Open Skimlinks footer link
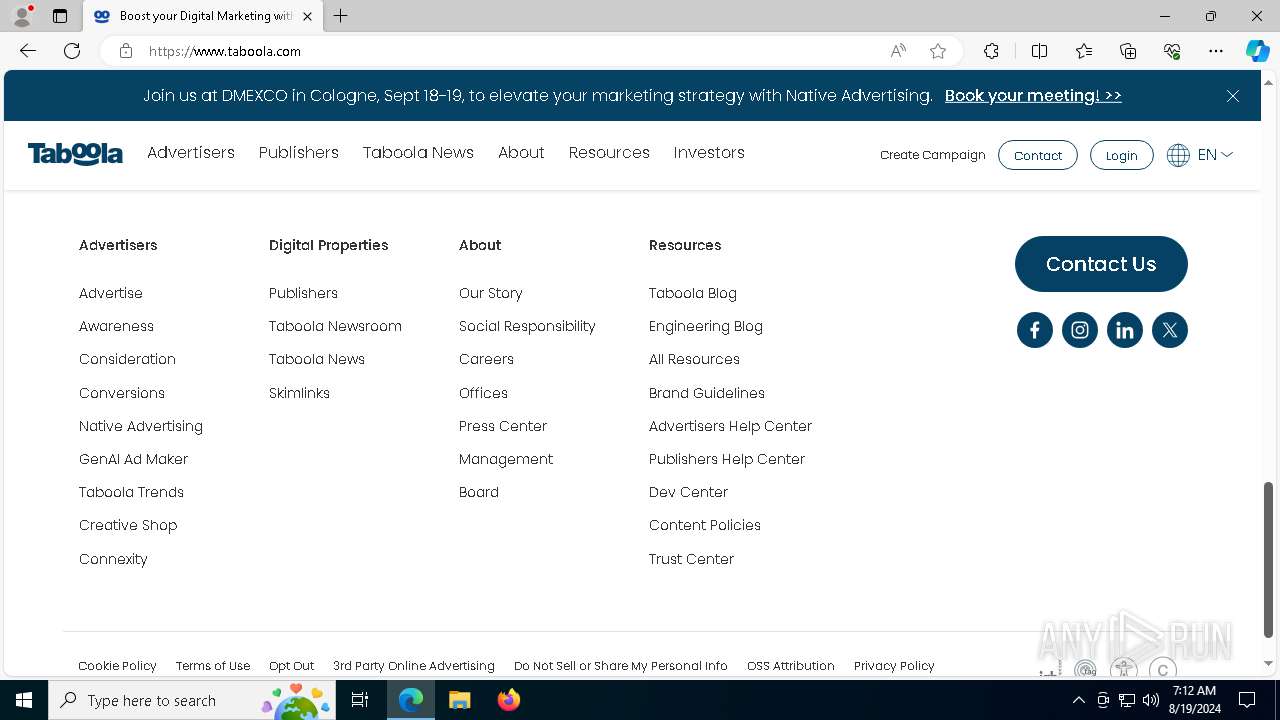The width and height of the screenshot is (1280, 720). (x=299, y=393)
